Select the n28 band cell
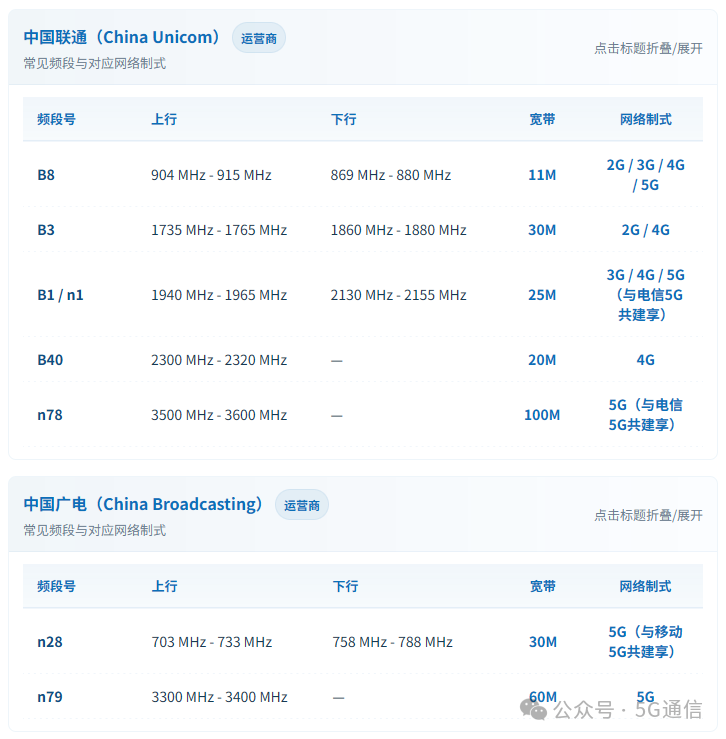Screen dimensions: 726x739 pyautogui.click(x=50, y=642)
